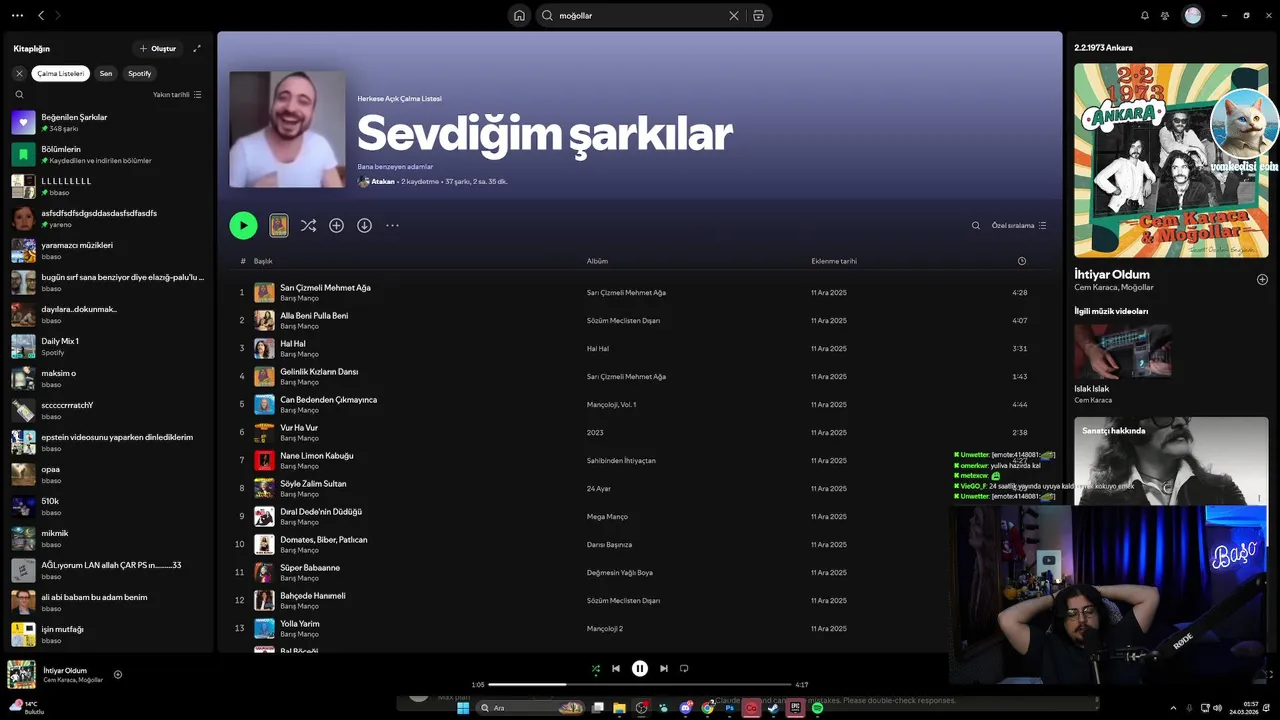Skip to the previous track
1280x720 pixels.
pos(616,669)
